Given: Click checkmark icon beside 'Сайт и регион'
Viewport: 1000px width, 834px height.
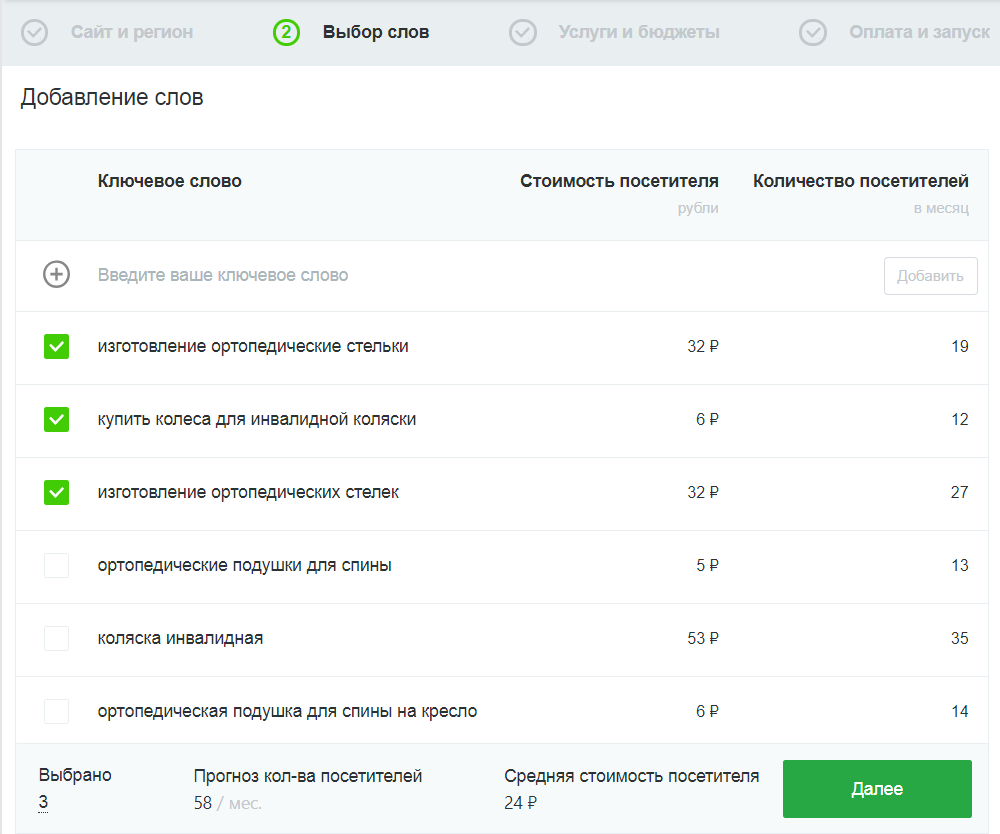Looking at the screenshot, I should (x=35, y=33).
